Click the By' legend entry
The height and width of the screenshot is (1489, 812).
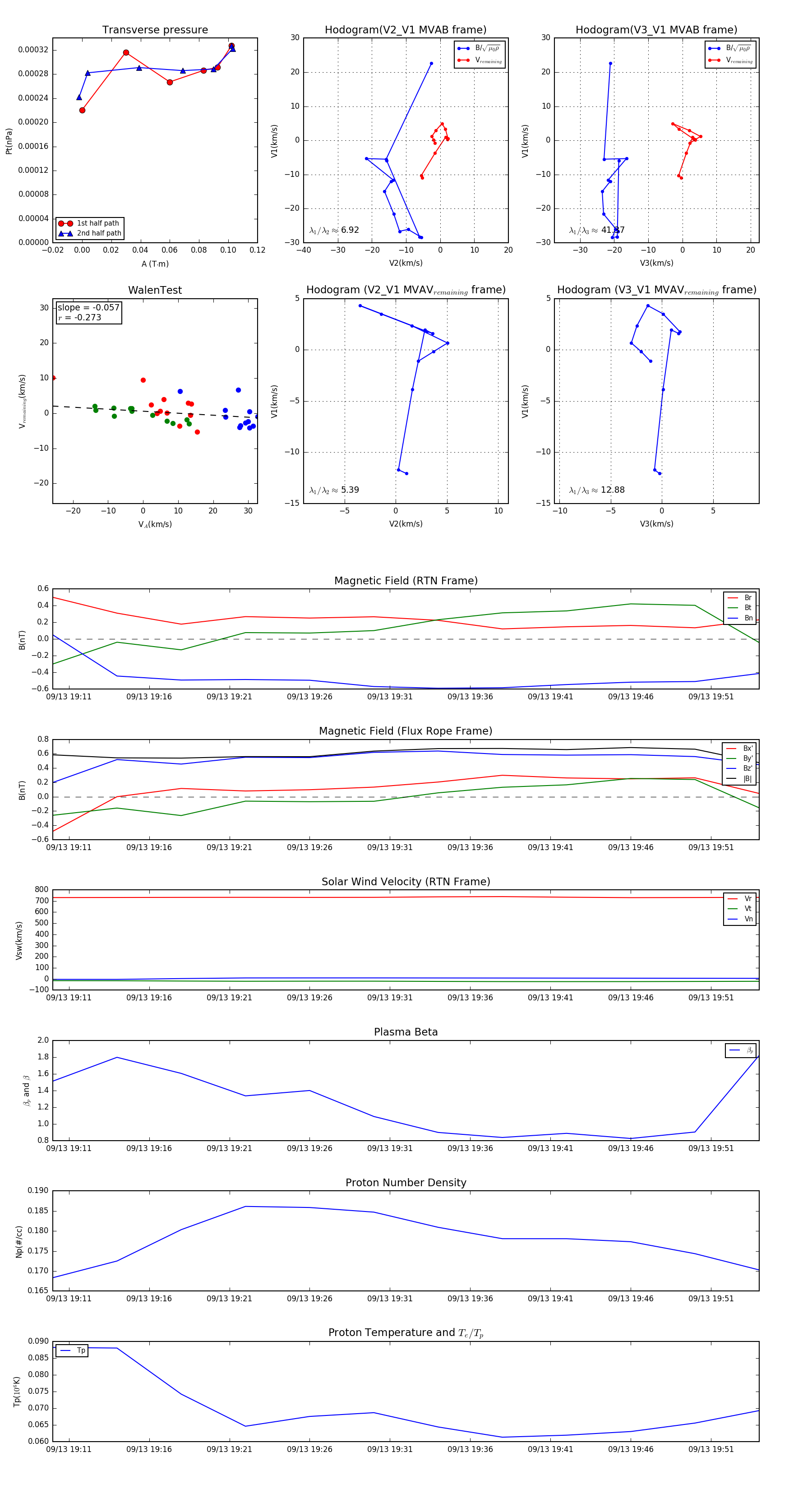click(739, 758)
